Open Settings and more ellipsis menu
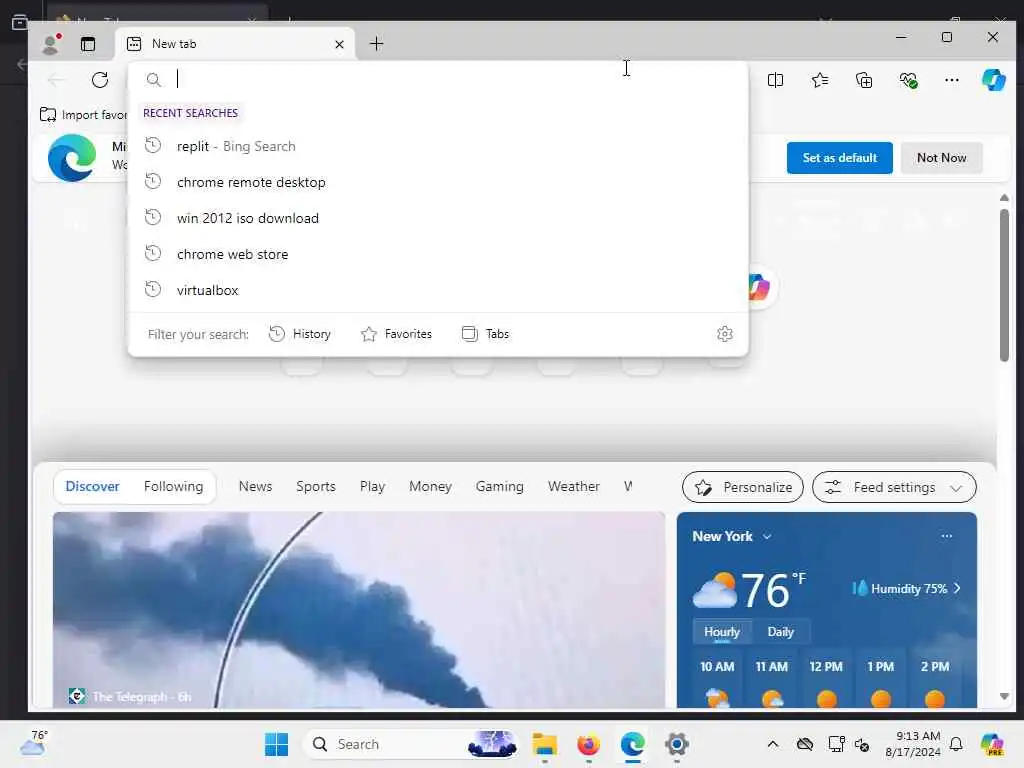 point(952,80)
